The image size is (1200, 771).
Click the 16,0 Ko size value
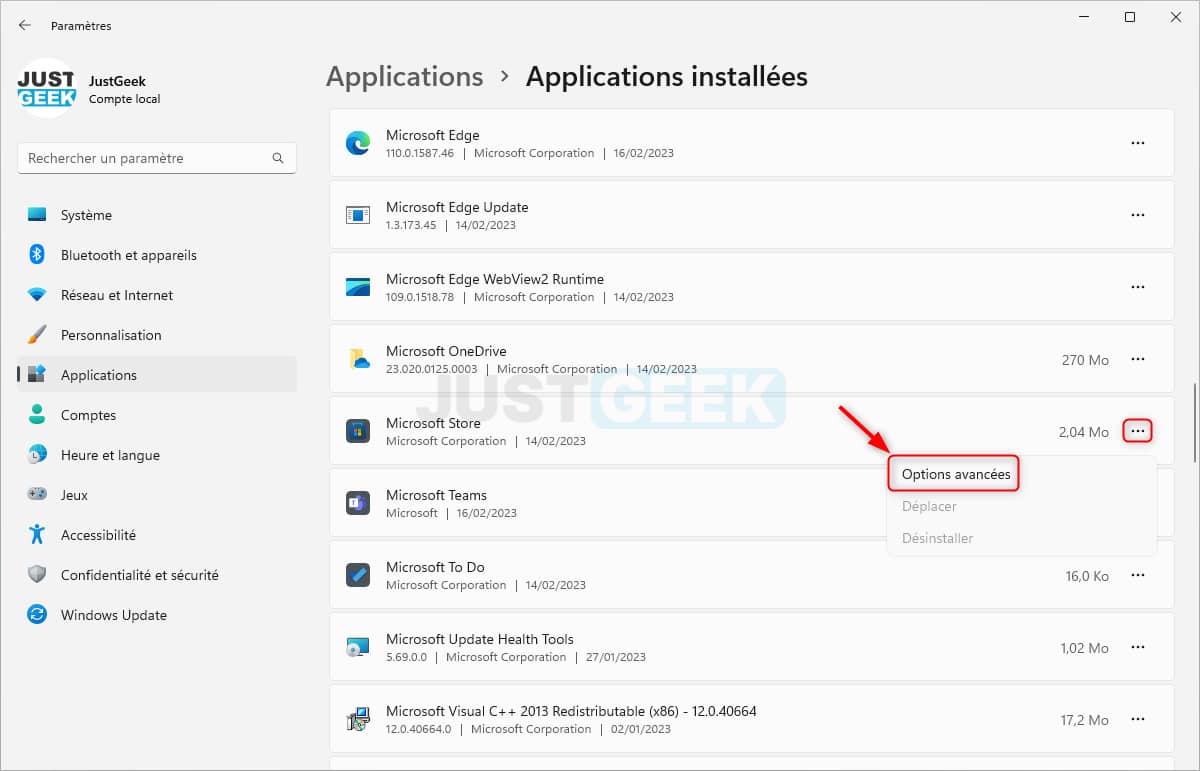pos(1087,576)
